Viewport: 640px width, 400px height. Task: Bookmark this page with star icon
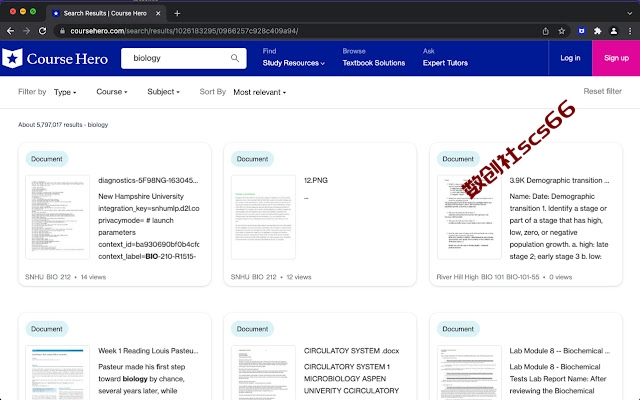pos(562,31)
